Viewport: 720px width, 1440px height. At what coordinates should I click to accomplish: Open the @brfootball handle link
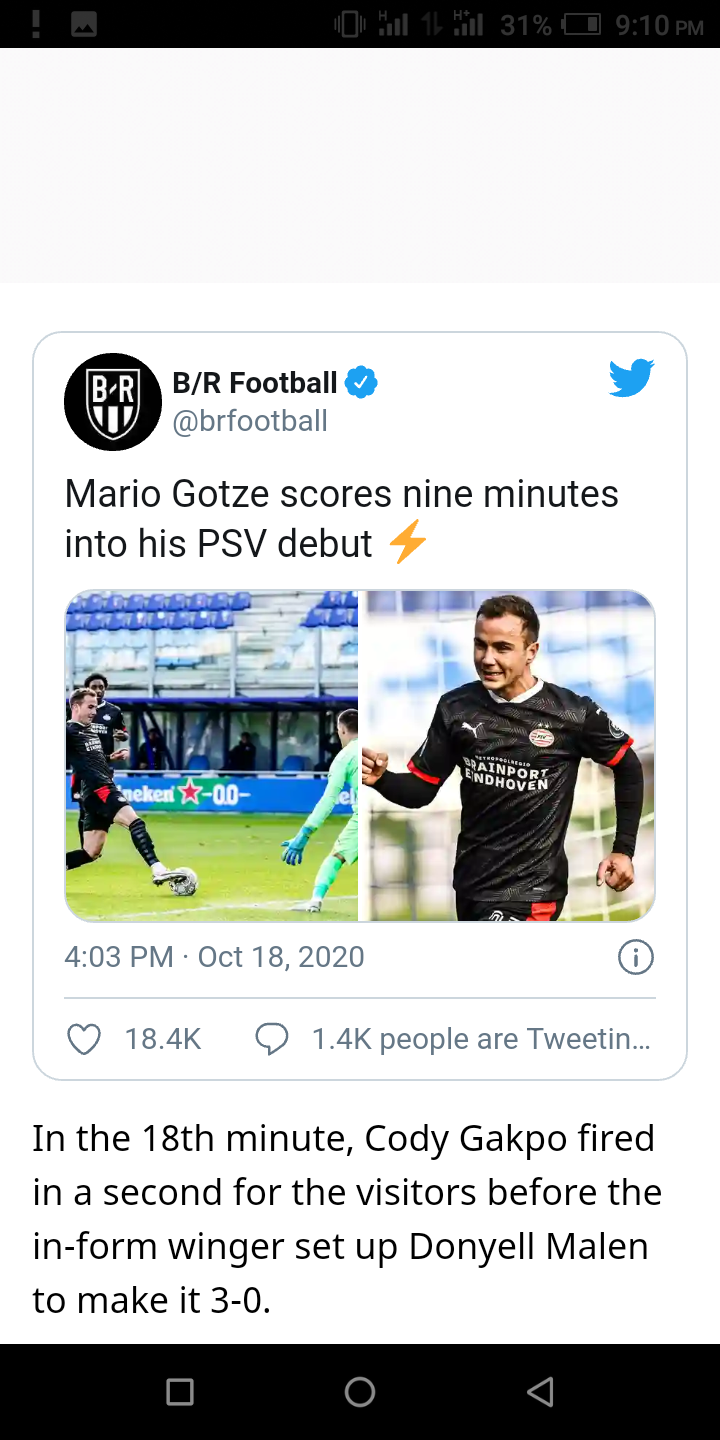coord(250,421)
